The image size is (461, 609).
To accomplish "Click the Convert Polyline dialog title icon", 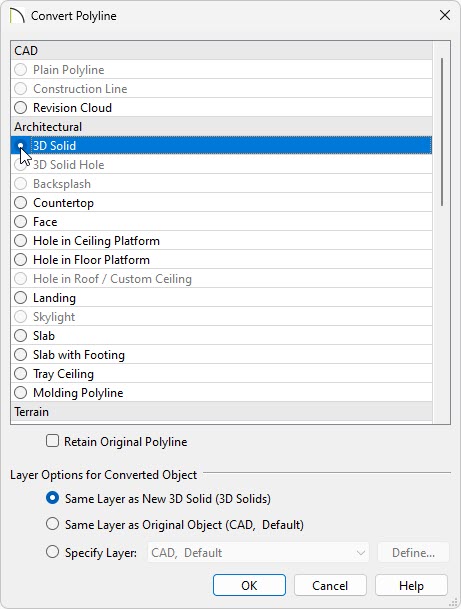I will click(x=17, y=16).
